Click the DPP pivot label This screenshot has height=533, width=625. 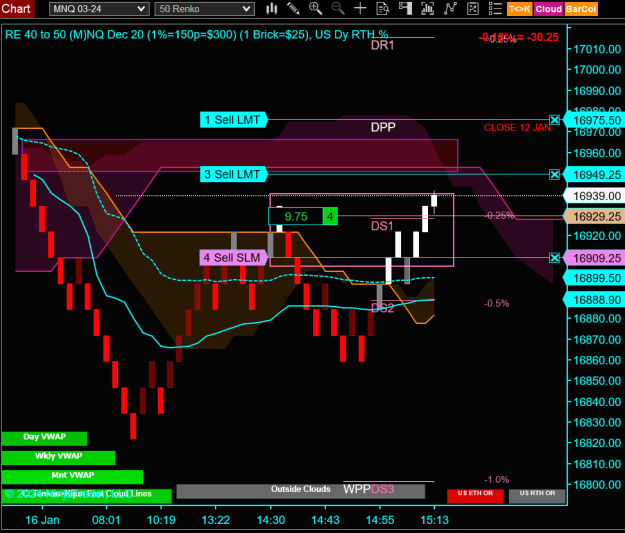pos(383,127)
